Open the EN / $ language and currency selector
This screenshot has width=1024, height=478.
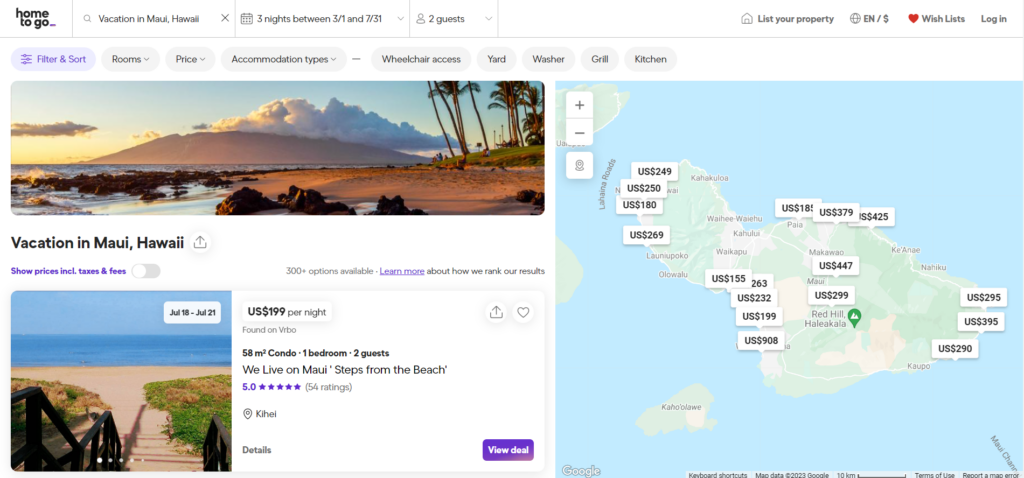[869, 19]
